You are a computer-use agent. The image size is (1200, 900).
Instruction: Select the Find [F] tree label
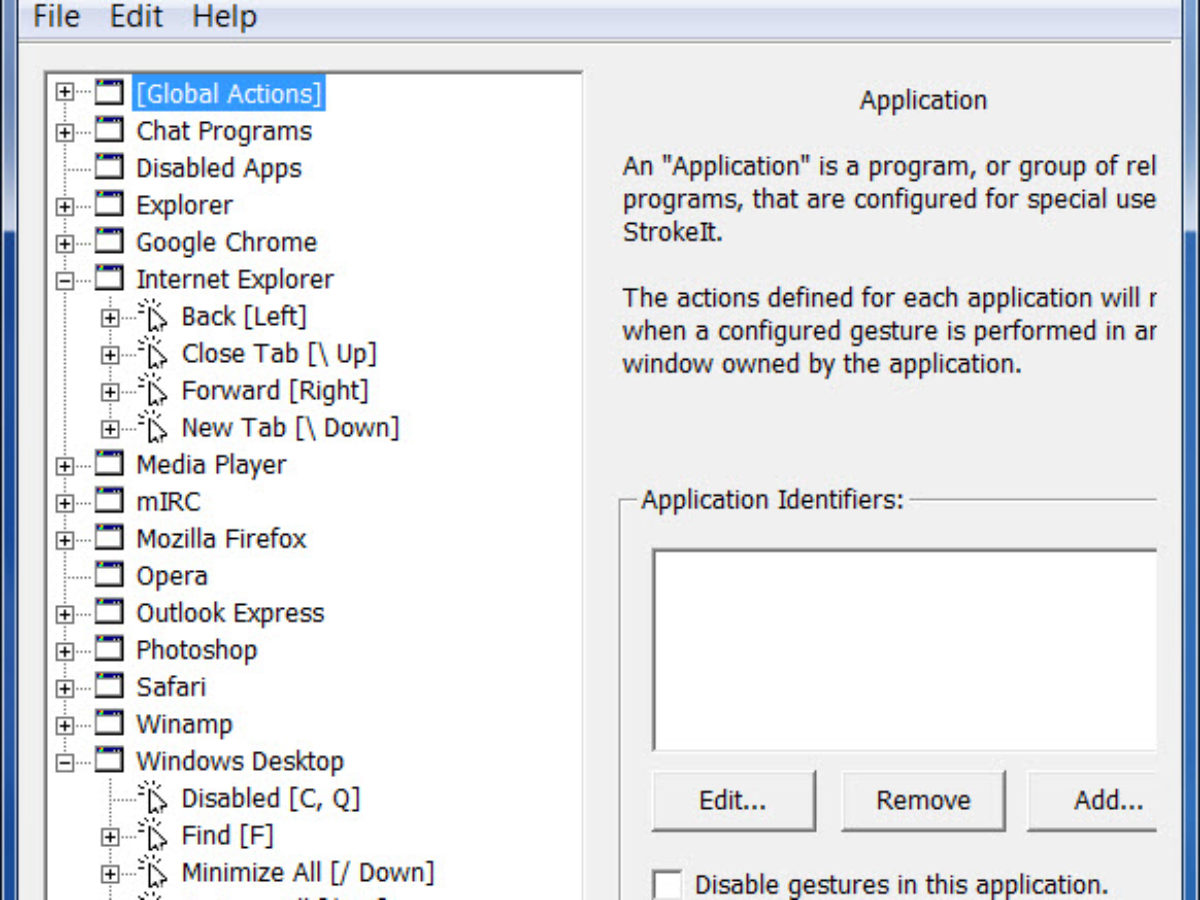point(227,834)
